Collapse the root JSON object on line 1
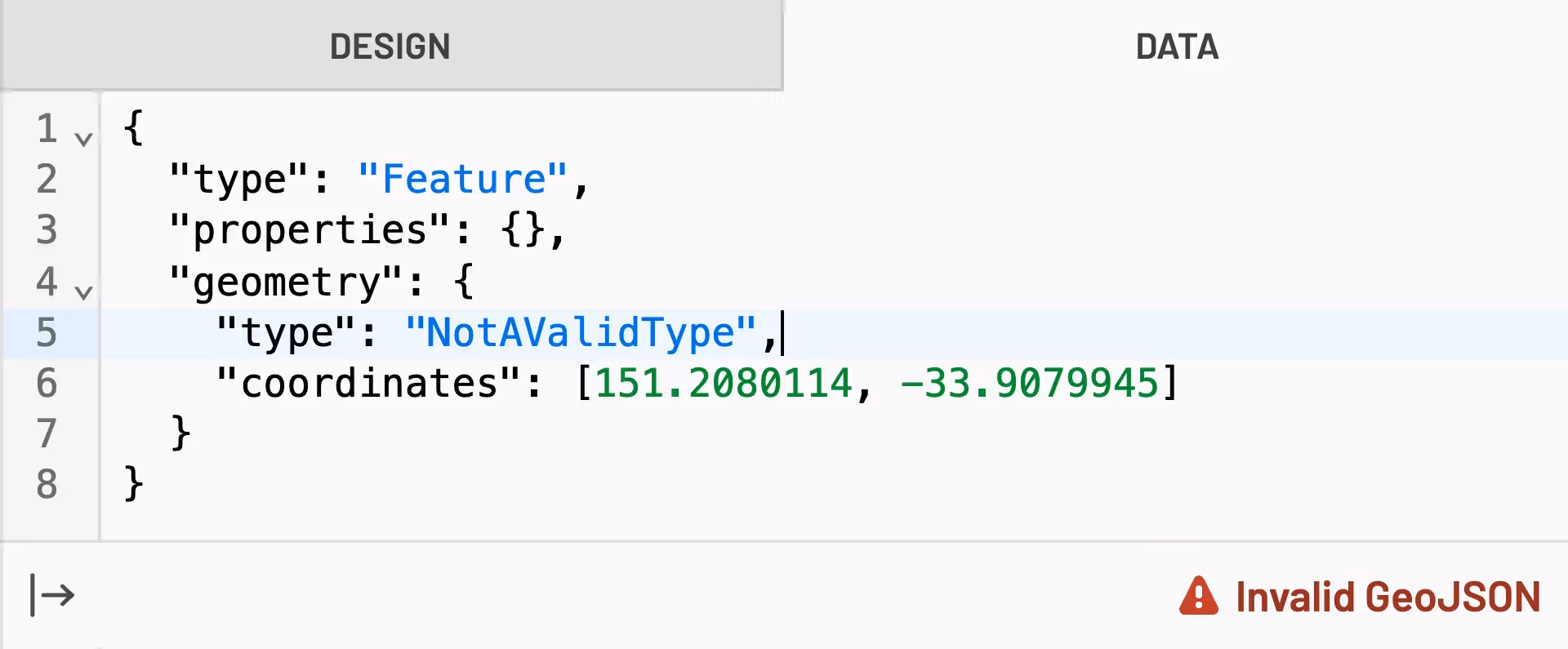Screen dimensions: 1568x649 (x=82, y=137)
